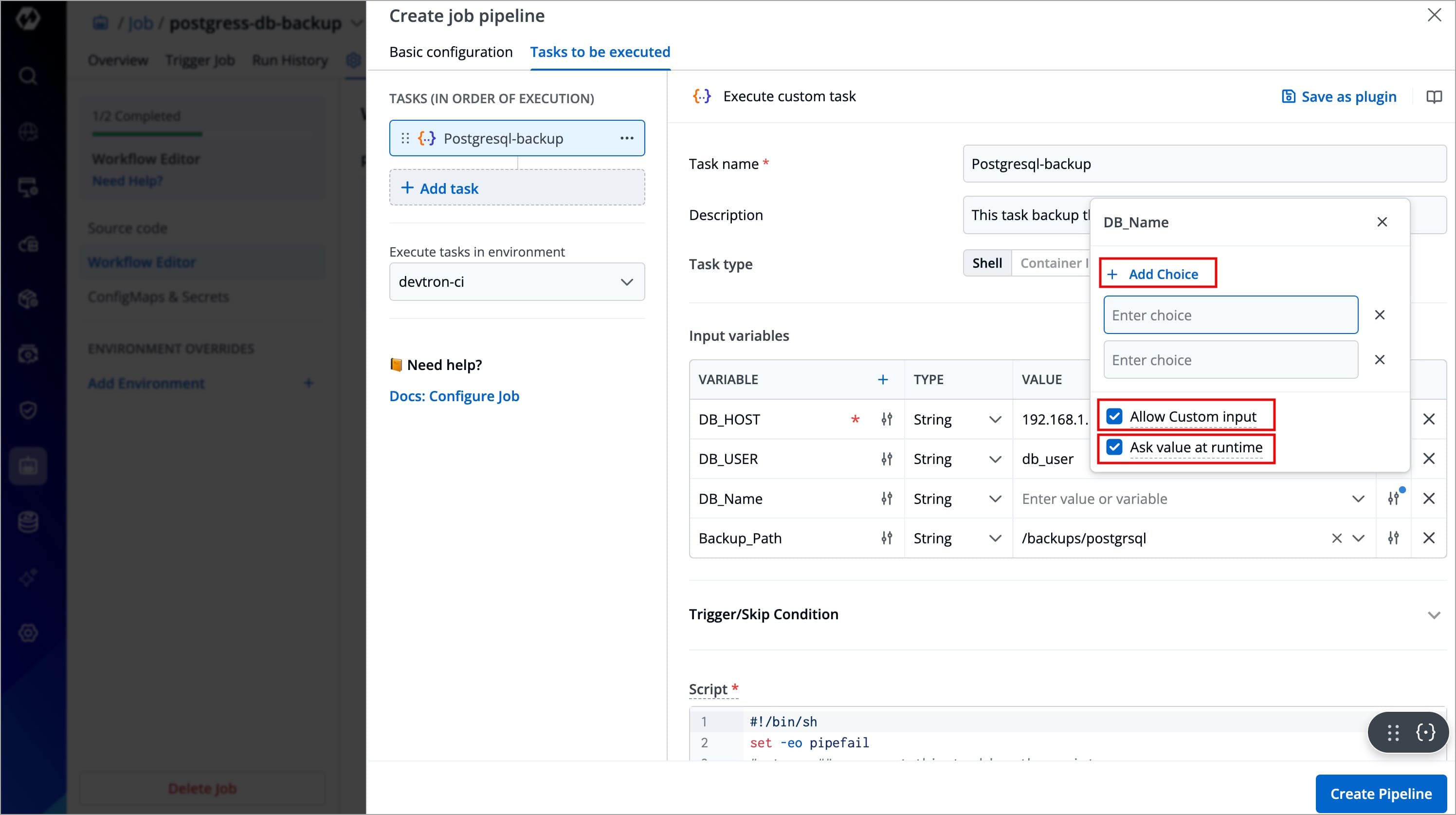Uncheck Allow Custom input checkbox
Screen dimensions: 1456x815
point(1114,416)
